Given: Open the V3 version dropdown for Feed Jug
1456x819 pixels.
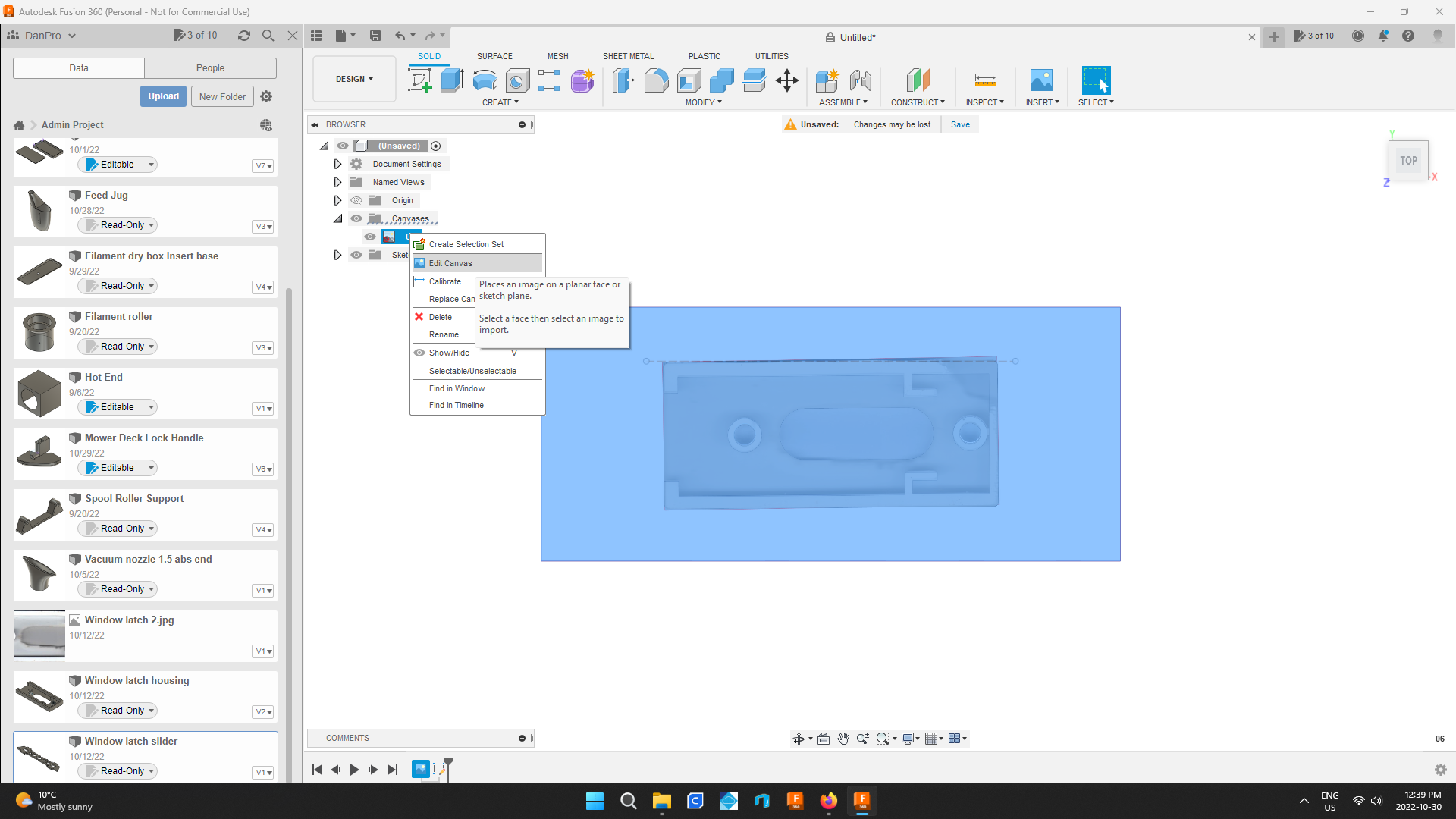Looking at the screenshot, I should click(262, 225).
